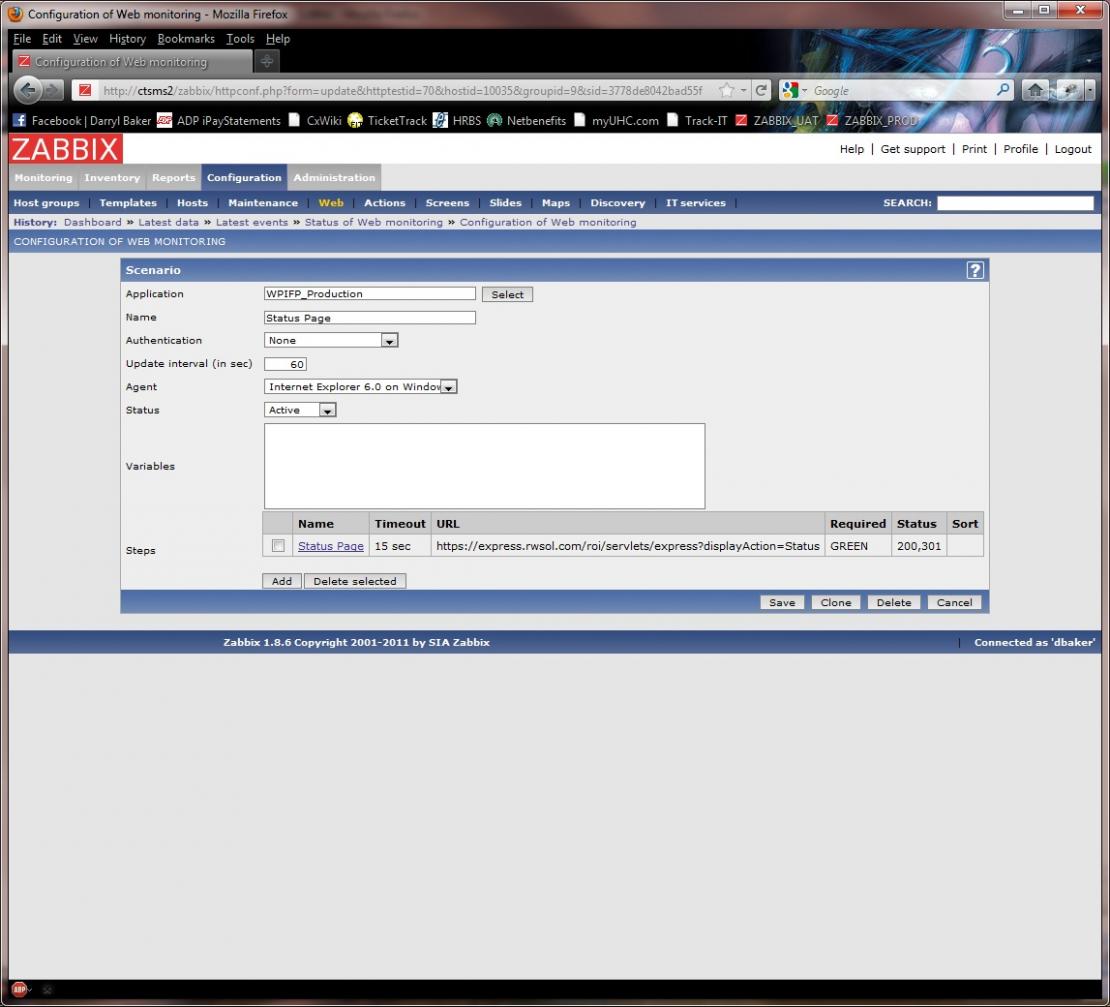Open address bar history dropdown arrow
1110x1007 pixels.
743,90
